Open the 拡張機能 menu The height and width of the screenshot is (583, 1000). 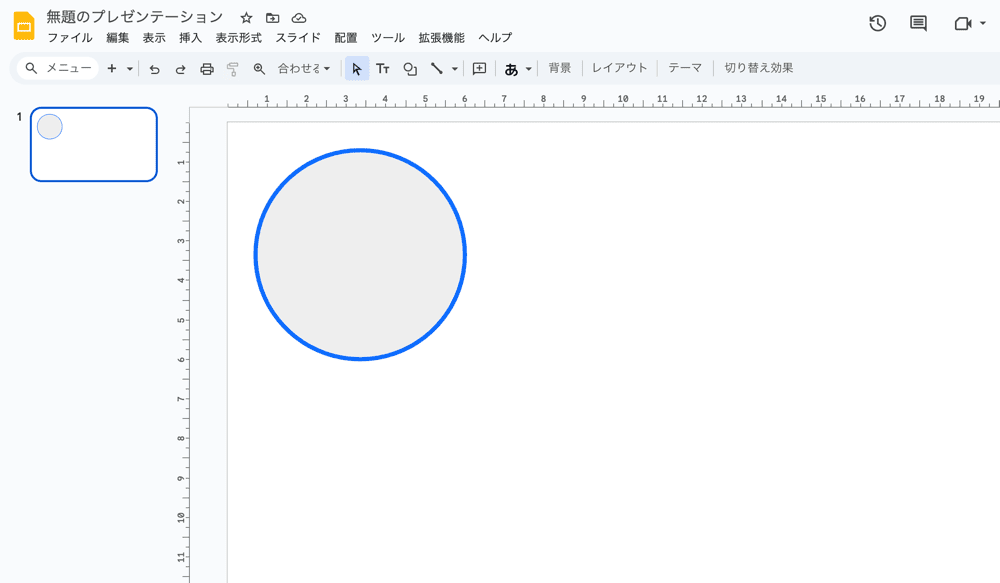tap(441, 38)
